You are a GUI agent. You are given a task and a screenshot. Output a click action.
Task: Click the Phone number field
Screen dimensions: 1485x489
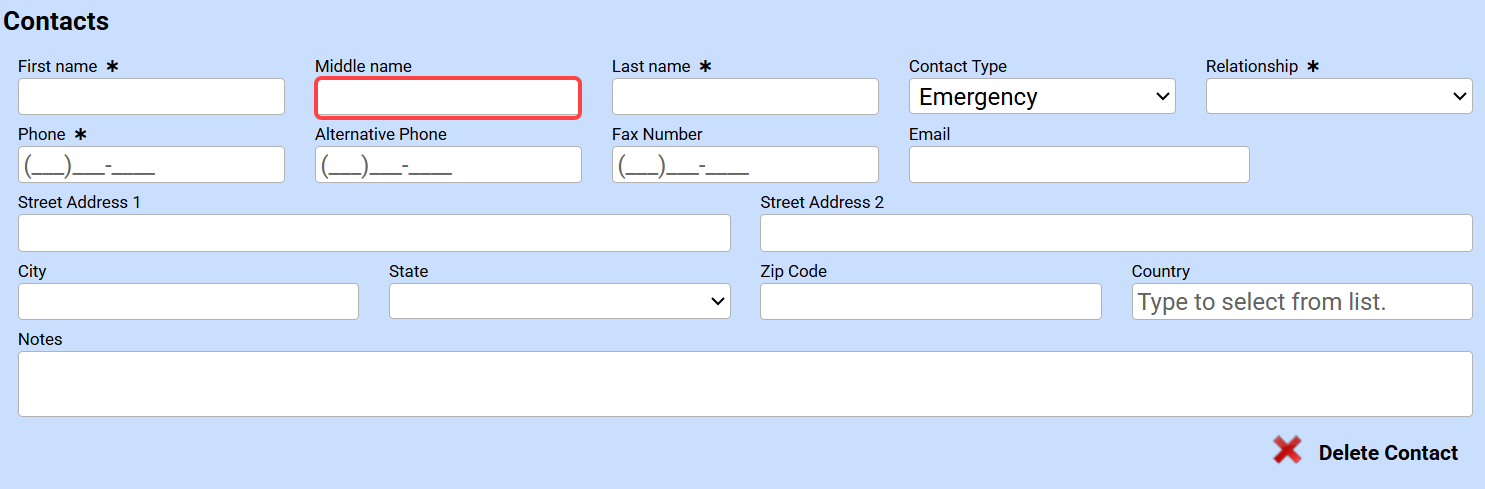[x=151, y=165]
